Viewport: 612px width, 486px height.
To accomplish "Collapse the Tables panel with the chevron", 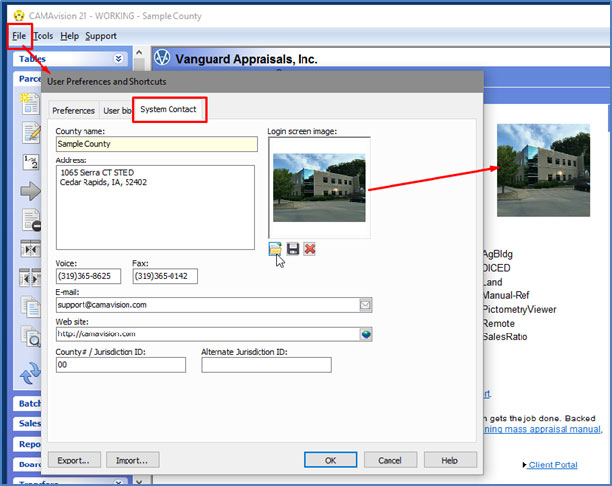I will click(118, 59).
